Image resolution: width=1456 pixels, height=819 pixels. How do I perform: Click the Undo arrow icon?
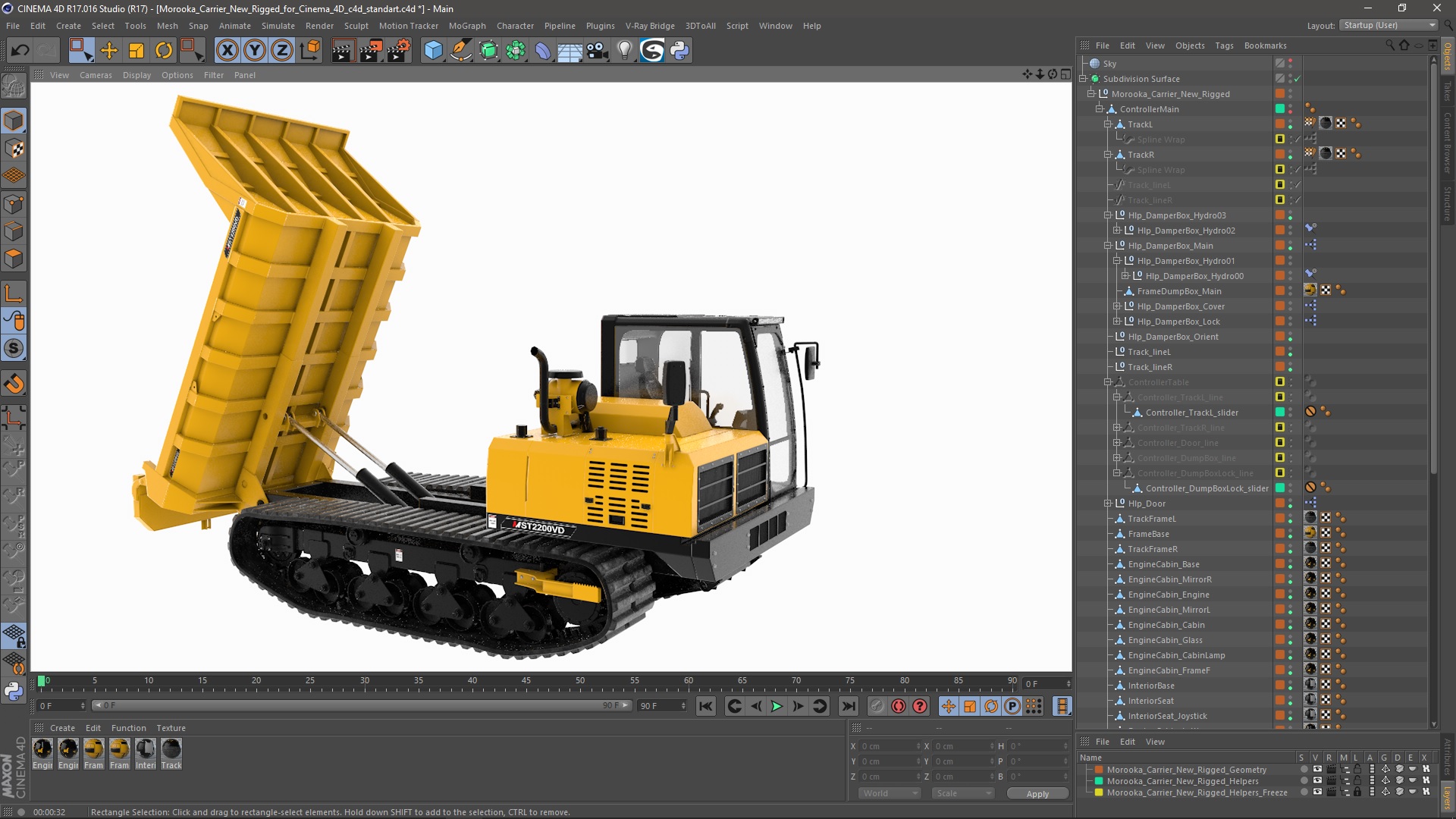[x=20, y=51]
